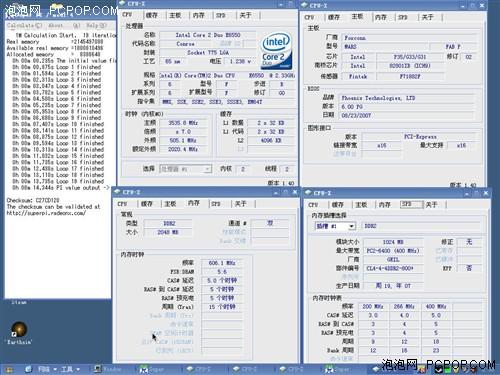The width and height of the screenshot is (500, 375).
Task: Click the BIOS date value 08/23/2007
Action: (407, 115)
